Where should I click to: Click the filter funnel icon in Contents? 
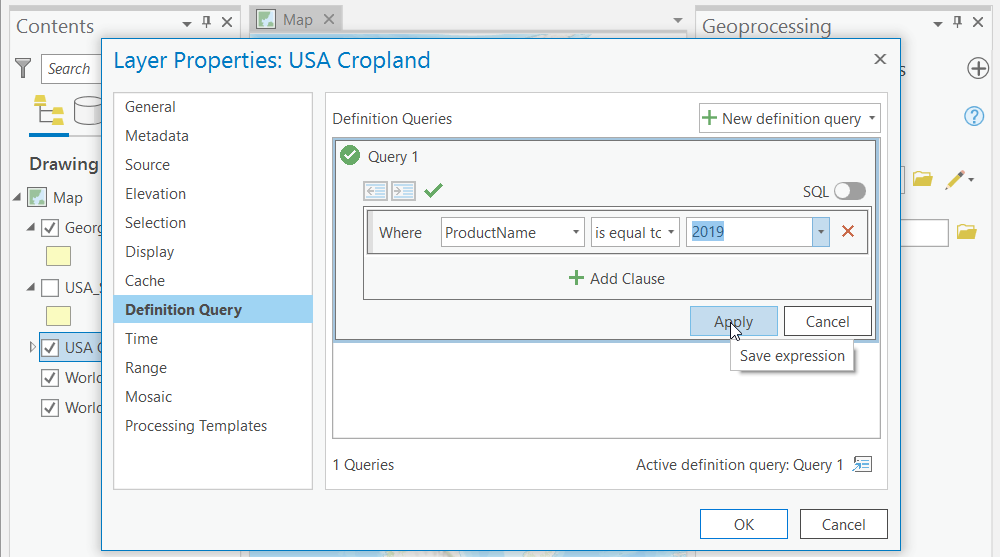(23, 68)
